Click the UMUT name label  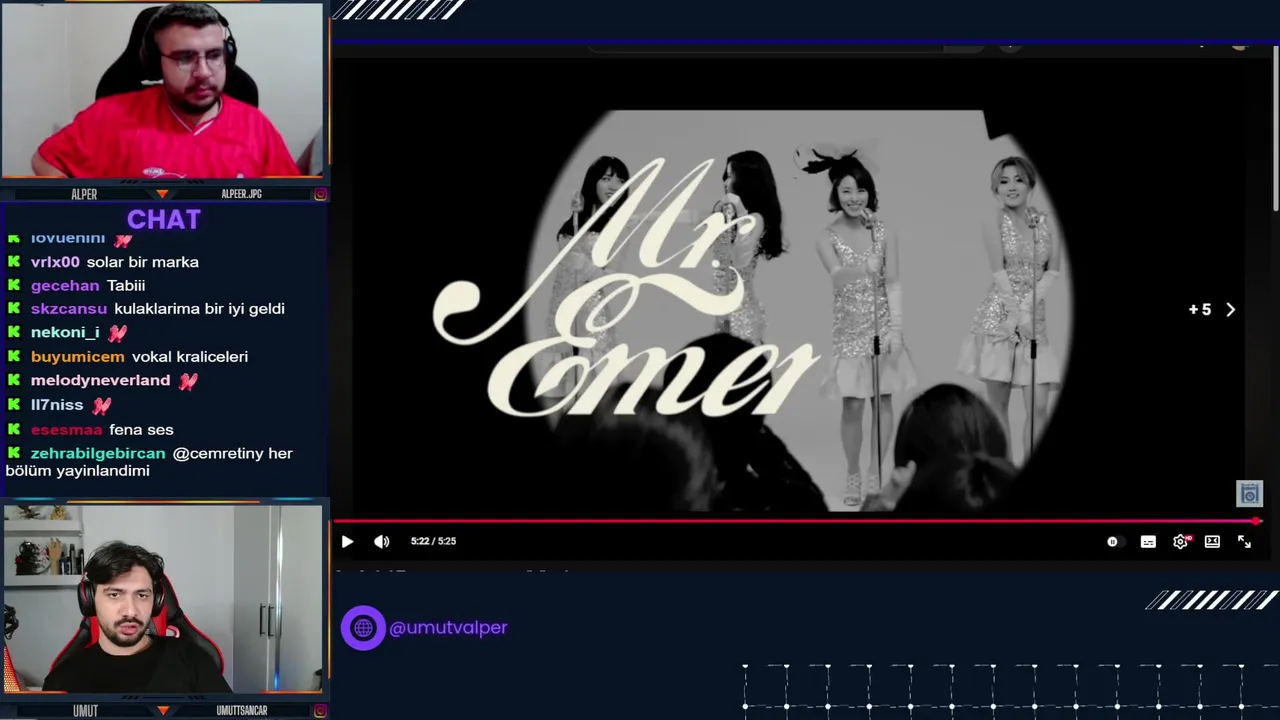(x=85, y=711)
